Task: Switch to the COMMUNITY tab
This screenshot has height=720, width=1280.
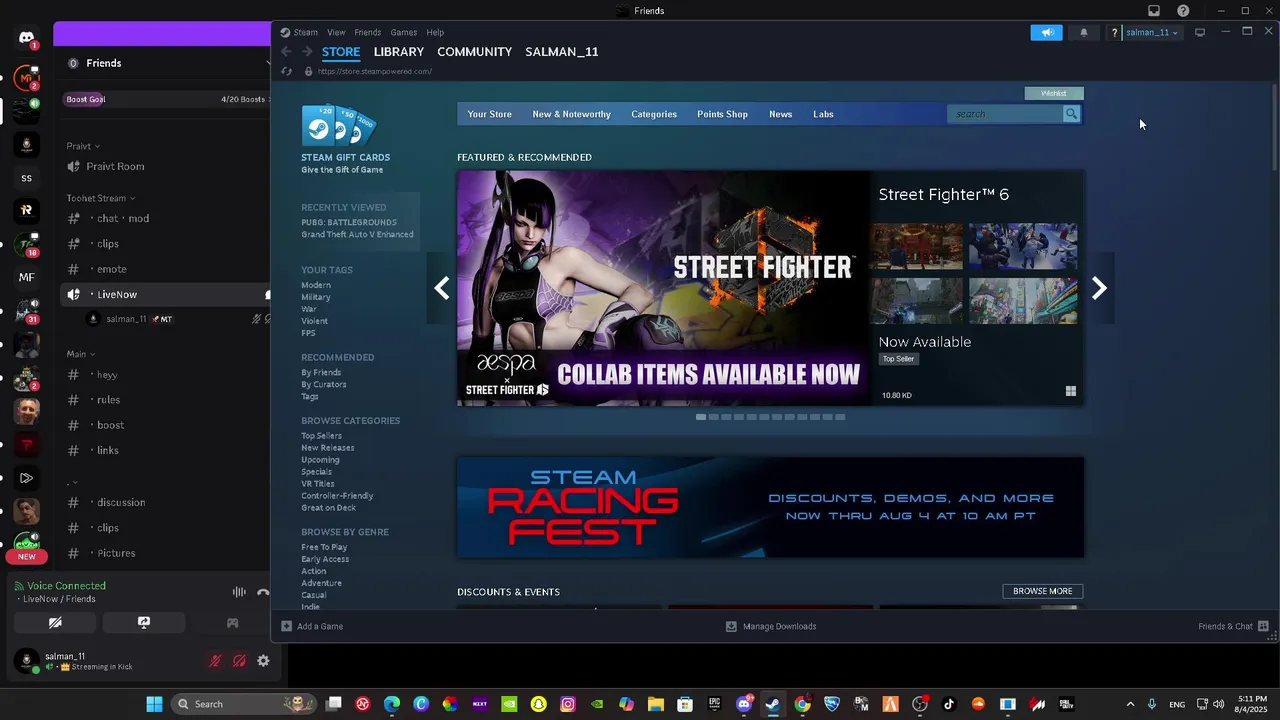Action: pyautogui.click(x=475, y=52)
